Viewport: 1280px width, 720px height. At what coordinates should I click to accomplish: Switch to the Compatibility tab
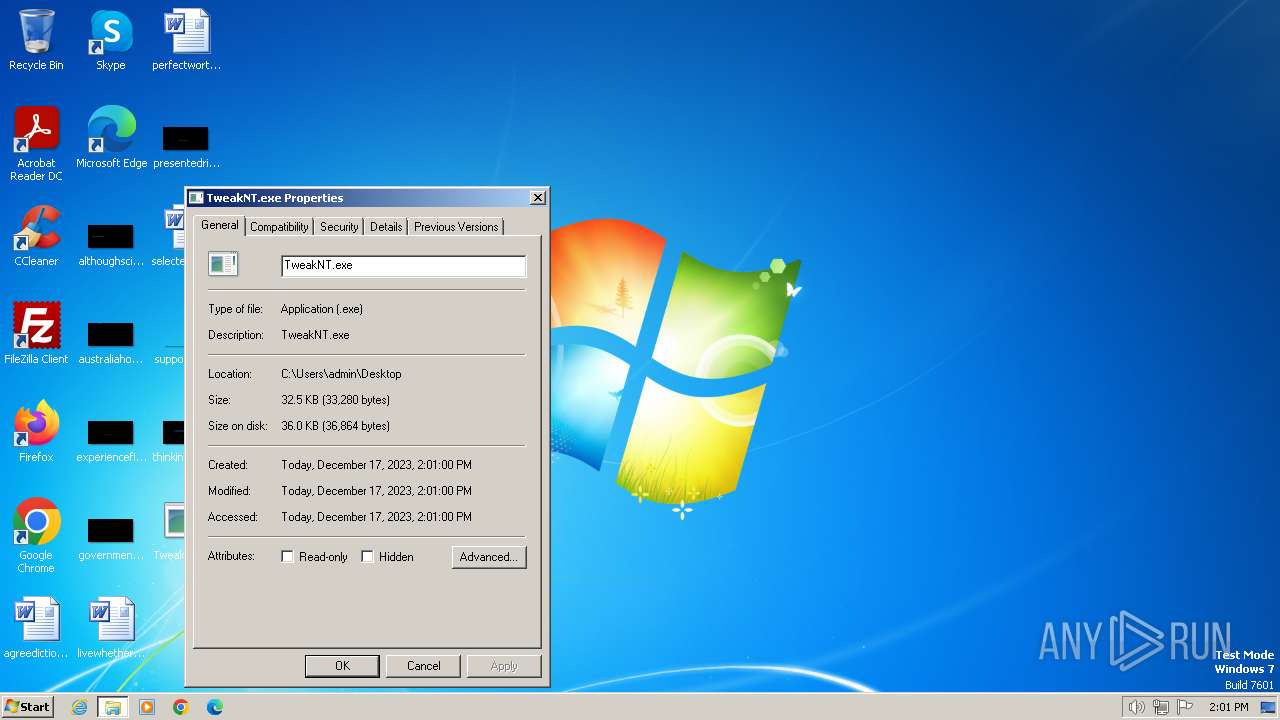click(280, 227)
